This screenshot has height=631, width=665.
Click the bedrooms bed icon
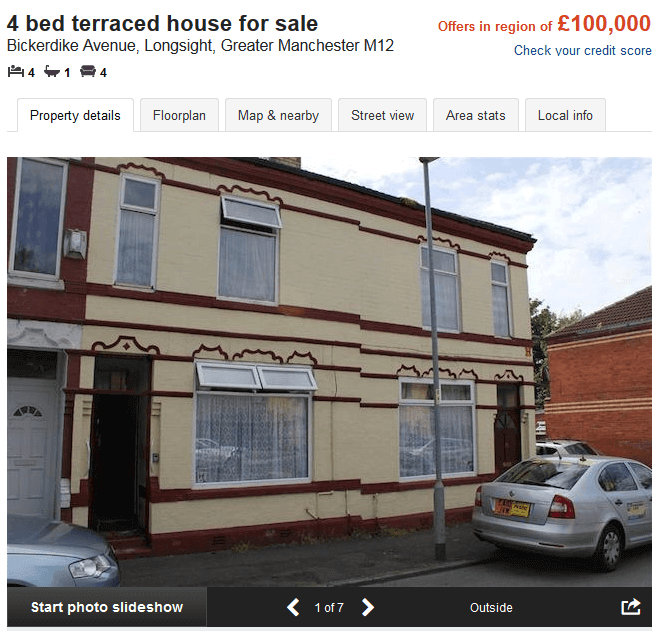click(x=16, y=71)
